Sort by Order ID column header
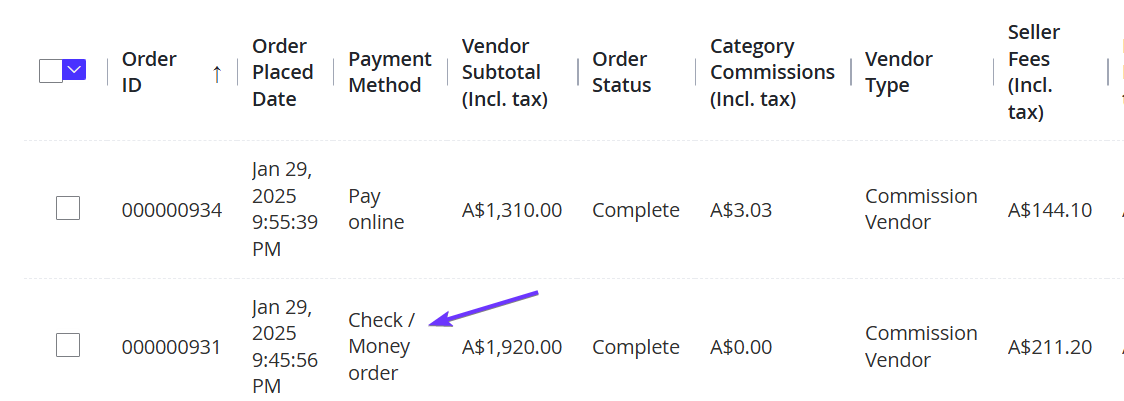1124x401 pixels. coord(149,72)
